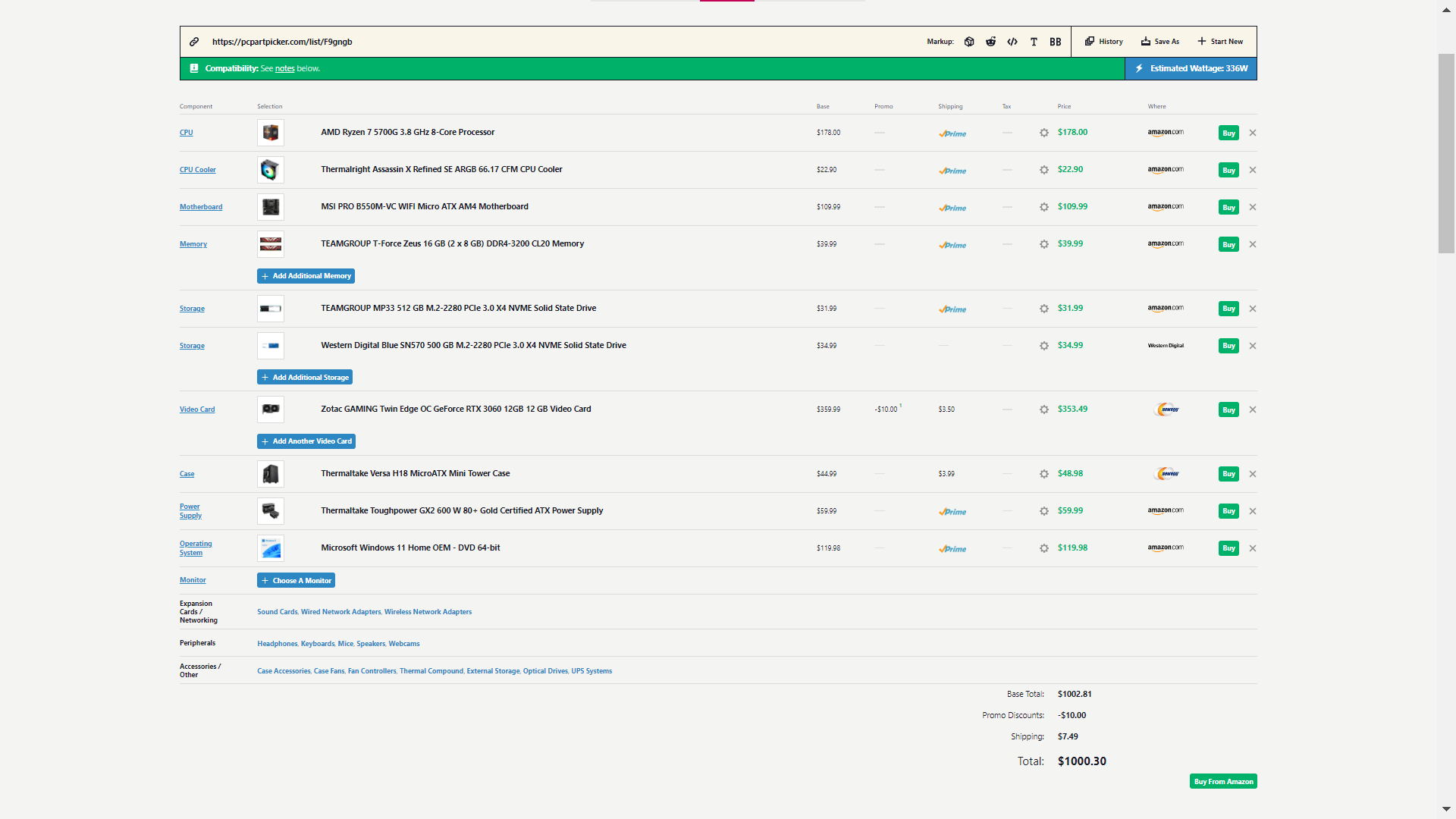
Task: Click Choose A Monitor button
Action: click(x=296, y=580)
